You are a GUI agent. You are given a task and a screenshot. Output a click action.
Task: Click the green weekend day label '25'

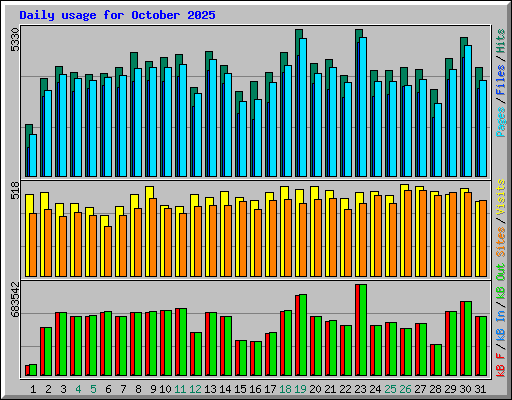[390, 389]
